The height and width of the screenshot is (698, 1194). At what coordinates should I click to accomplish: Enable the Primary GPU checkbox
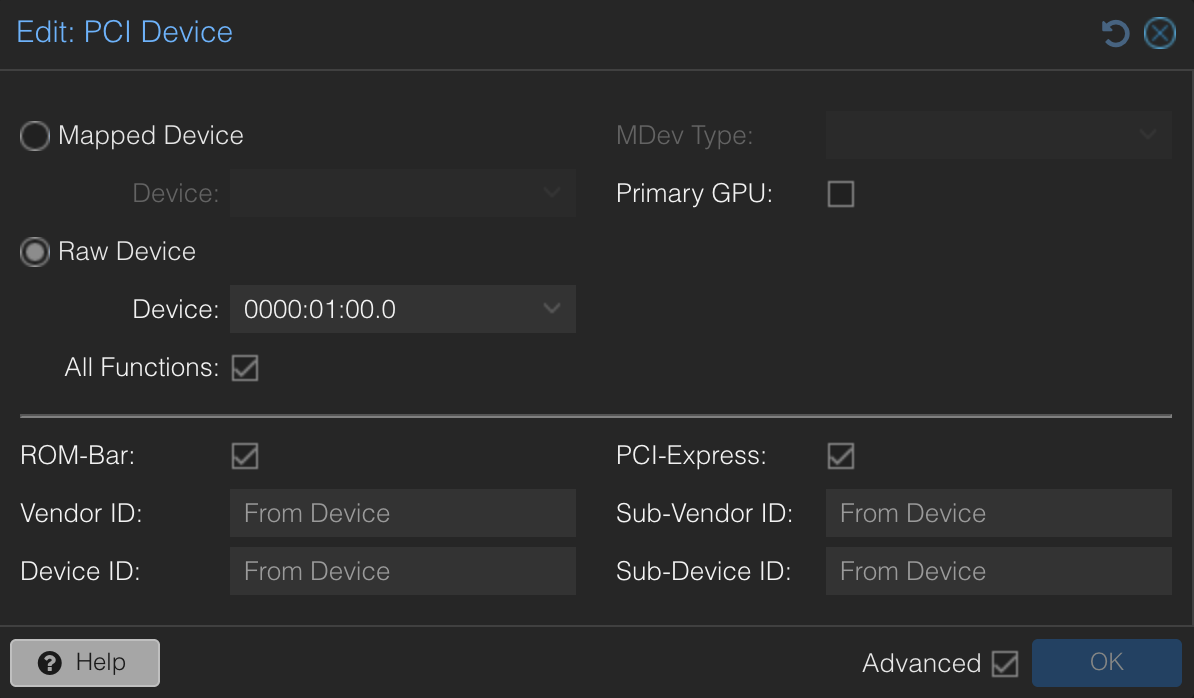(840, 194)
